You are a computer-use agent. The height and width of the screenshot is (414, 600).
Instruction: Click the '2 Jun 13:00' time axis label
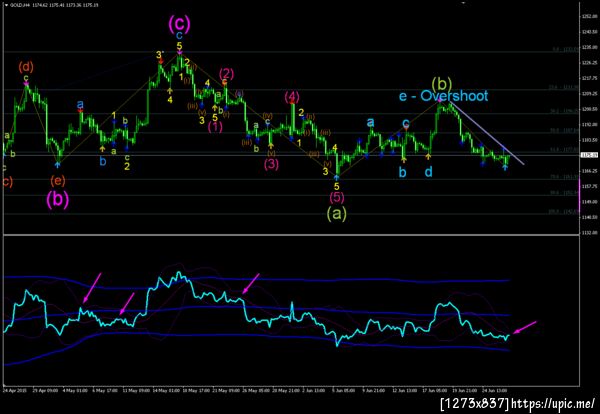point(313,391)
